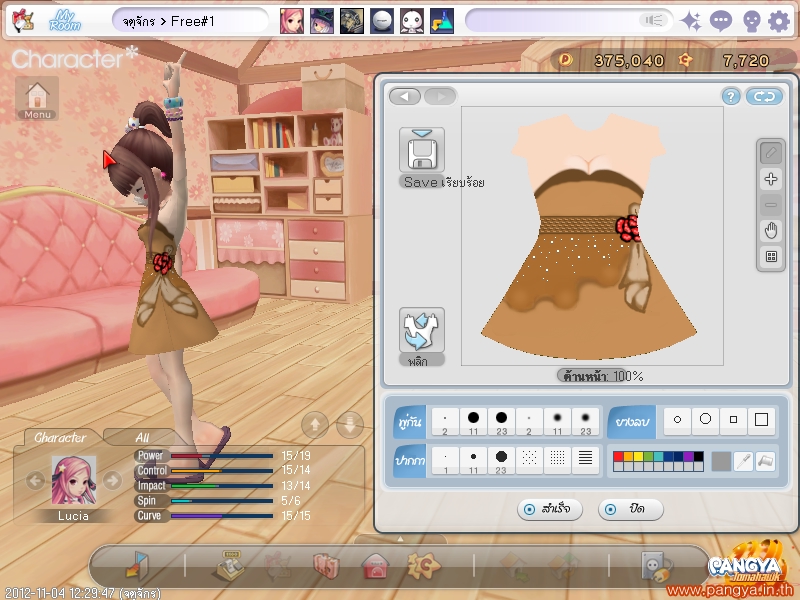The image size is (800, 600).
Task: Pick the eyedropper color picker tool
Action: click(x=743, y=462)
